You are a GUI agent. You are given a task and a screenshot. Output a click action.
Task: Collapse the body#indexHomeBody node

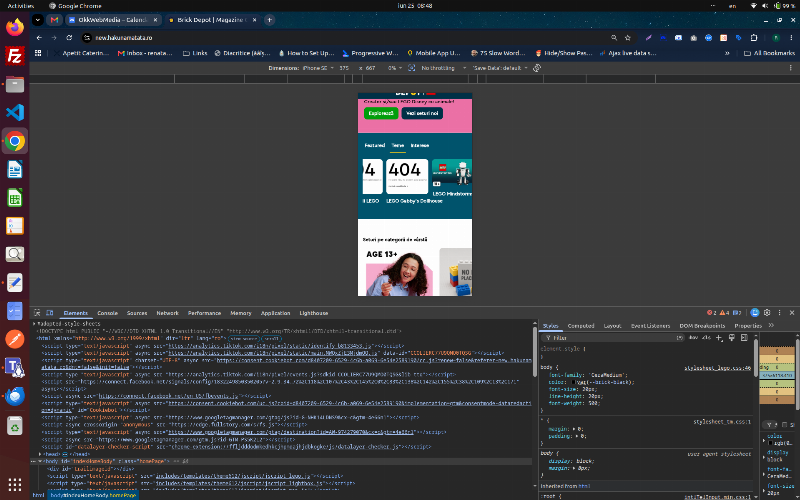pos(40,461)
